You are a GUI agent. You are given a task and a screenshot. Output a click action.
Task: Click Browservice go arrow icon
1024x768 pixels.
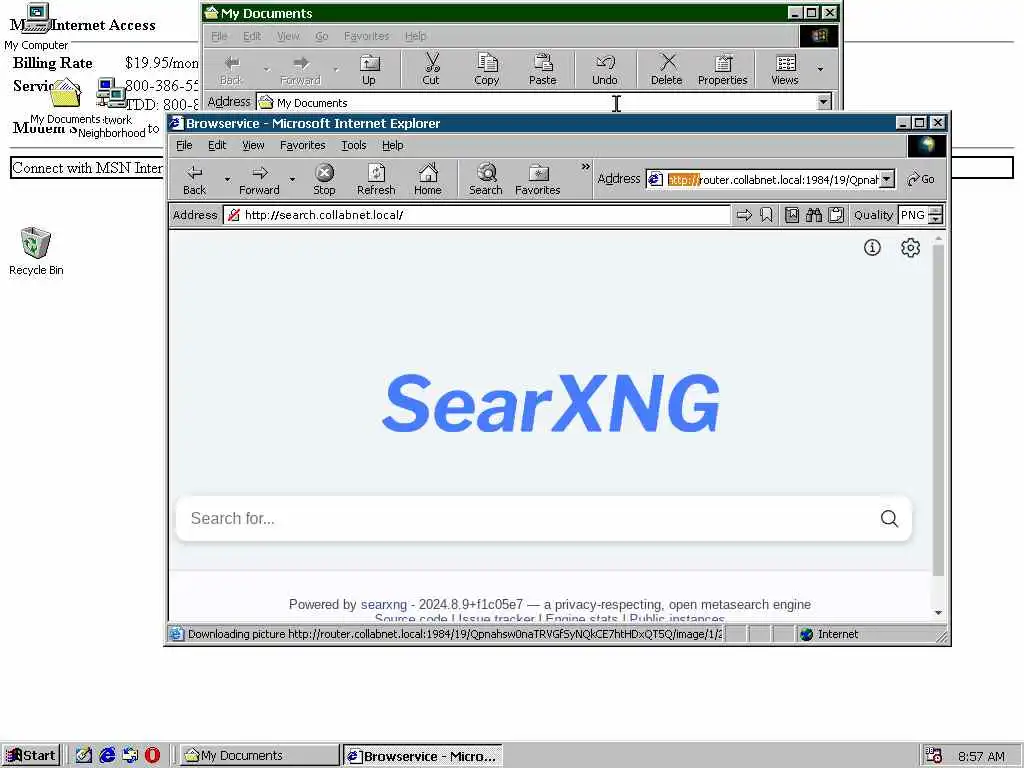tap(744, 215)
